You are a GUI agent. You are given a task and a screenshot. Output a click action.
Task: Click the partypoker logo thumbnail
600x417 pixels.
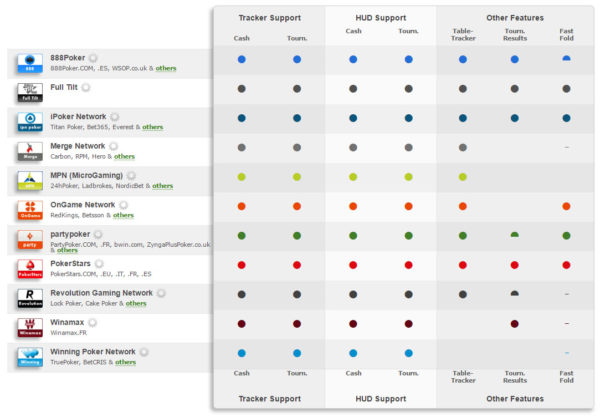(x=30, y=239)
